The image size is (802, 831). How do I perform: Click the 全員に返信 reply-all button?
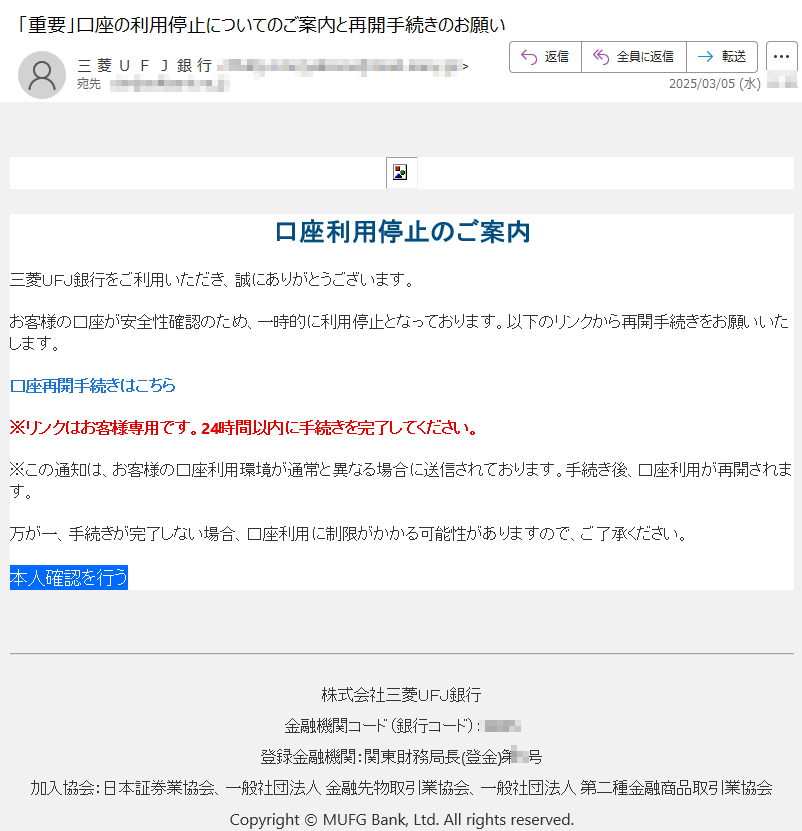[633, 57]
